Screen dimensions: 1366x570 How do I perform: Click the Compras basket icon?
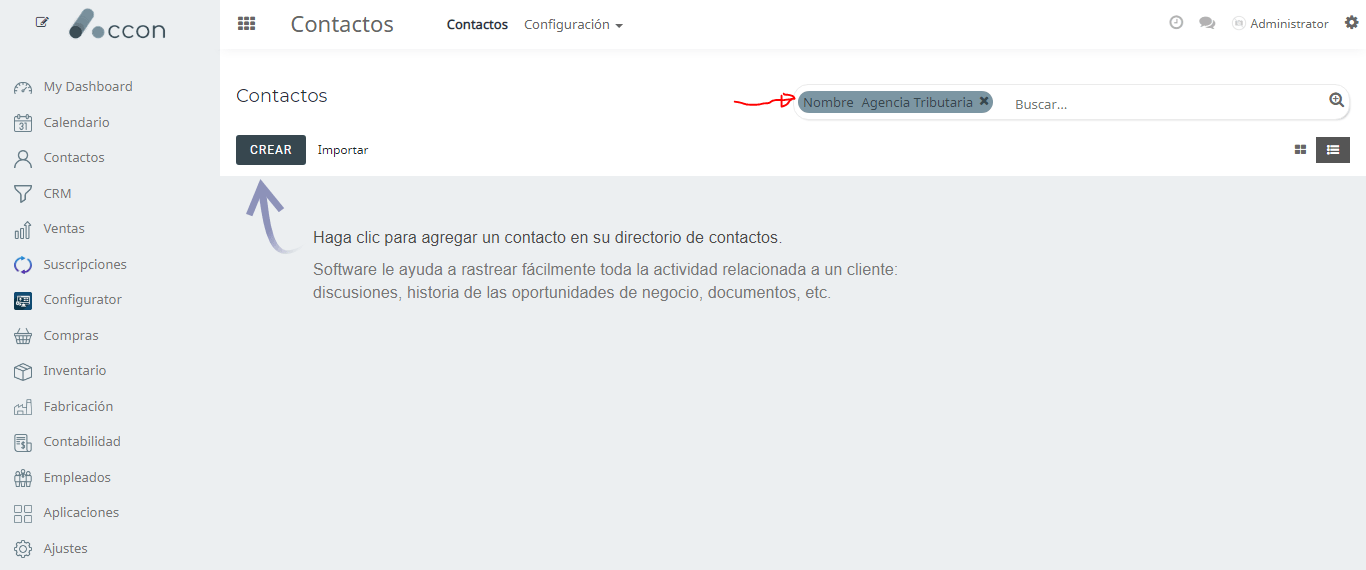(x=23, y=336)
